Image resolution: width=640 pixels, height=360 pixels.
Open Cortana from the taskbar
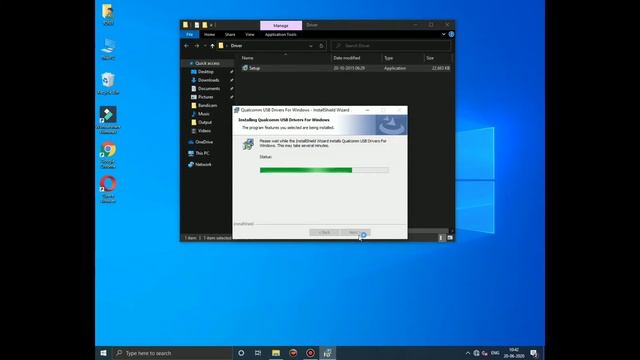tap(241, 353)
